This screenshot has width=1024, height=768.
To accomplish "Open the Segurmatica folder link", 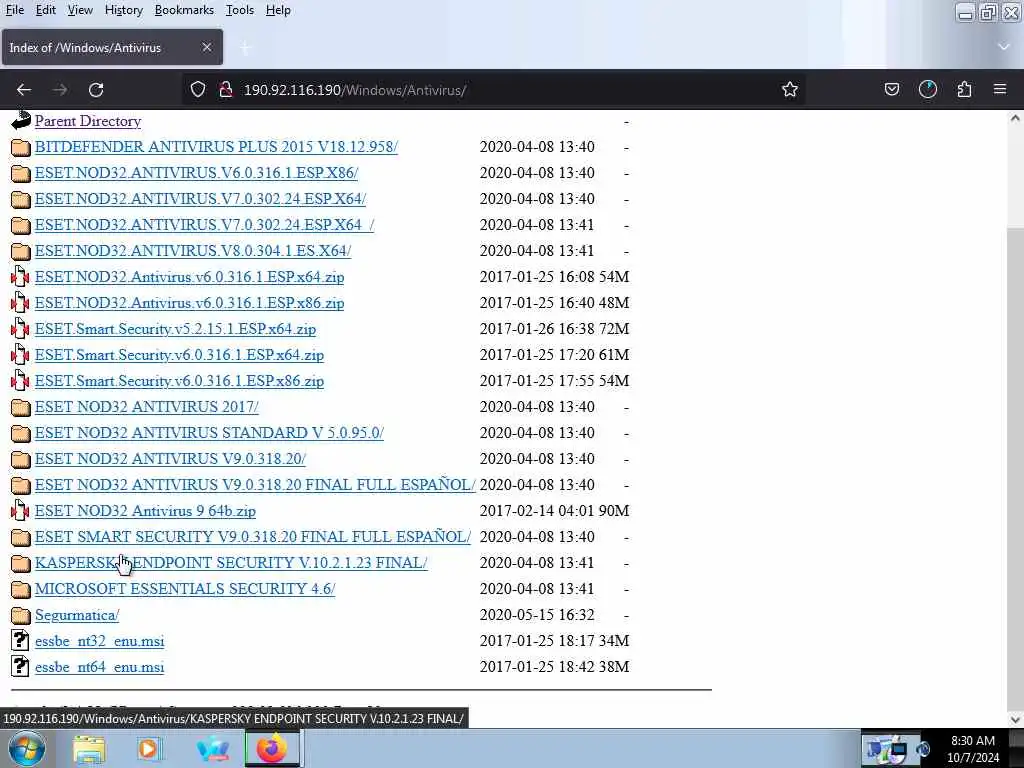I will click(x=77, y=615).
